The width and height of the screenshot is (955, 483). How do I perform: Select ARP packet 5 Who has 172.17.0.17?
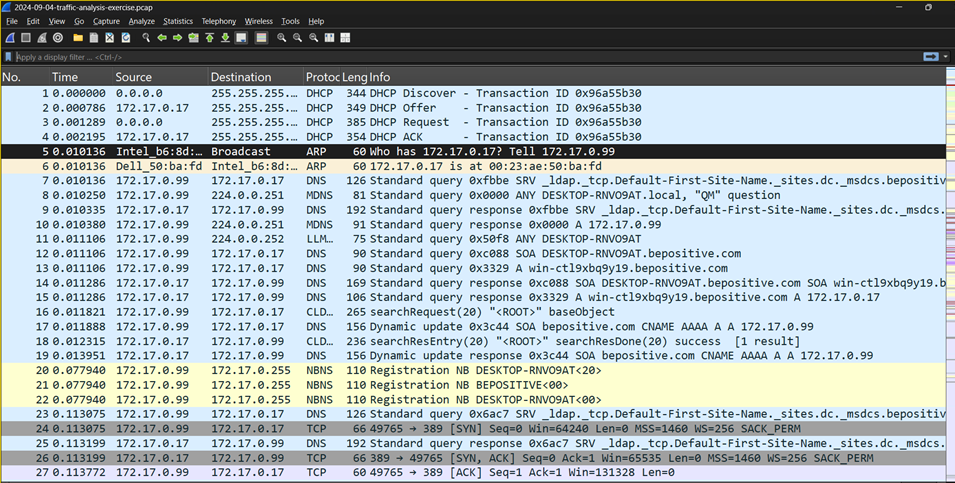[x=473, y=152]
